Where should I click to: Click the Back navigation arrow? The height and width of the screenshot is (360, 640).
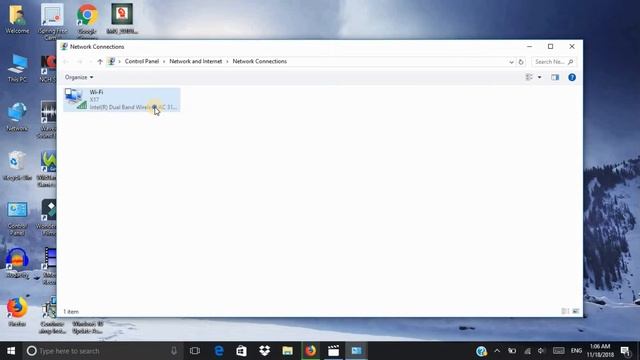click(x=66, y=62)
